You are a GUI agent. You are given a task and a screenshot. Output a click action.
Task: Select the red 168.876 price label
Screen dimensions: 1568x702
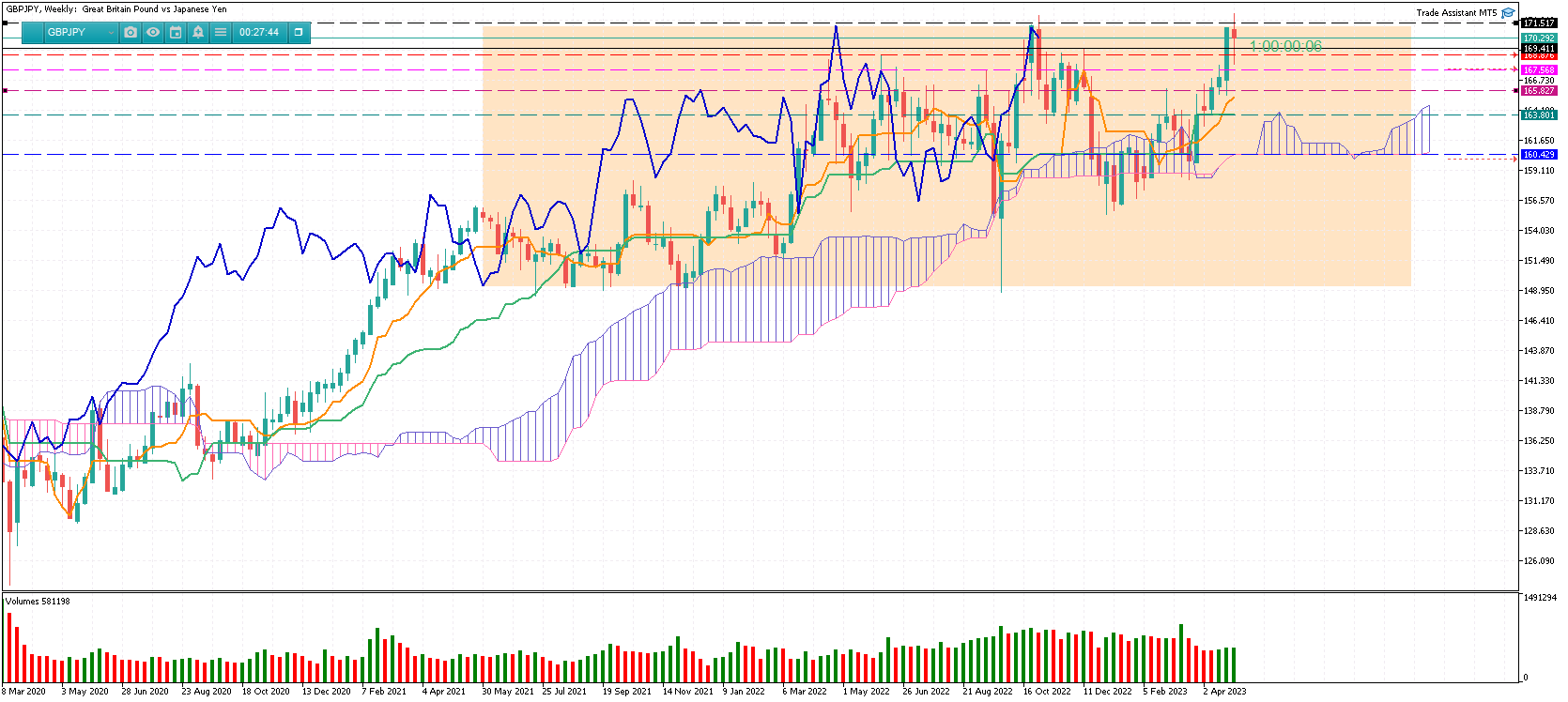point(1539,55)
